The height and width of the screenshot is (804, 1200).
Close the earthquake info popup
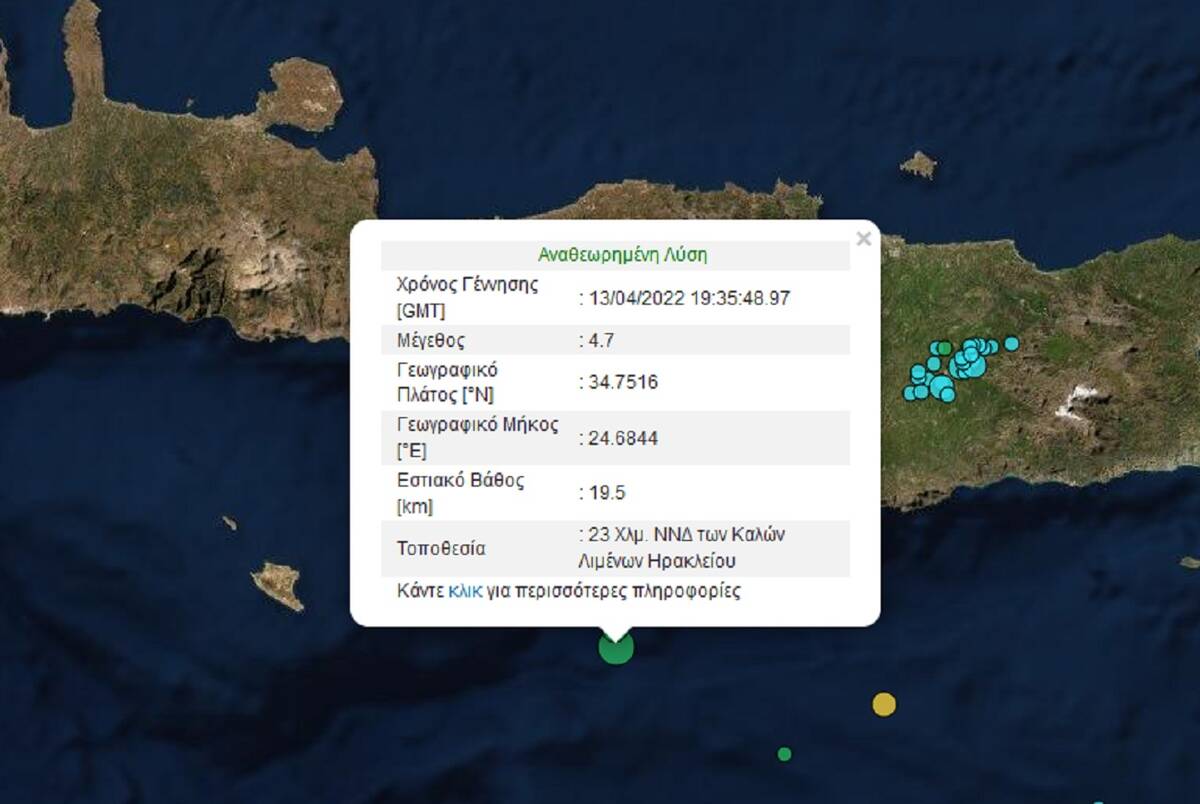[864, 239]
